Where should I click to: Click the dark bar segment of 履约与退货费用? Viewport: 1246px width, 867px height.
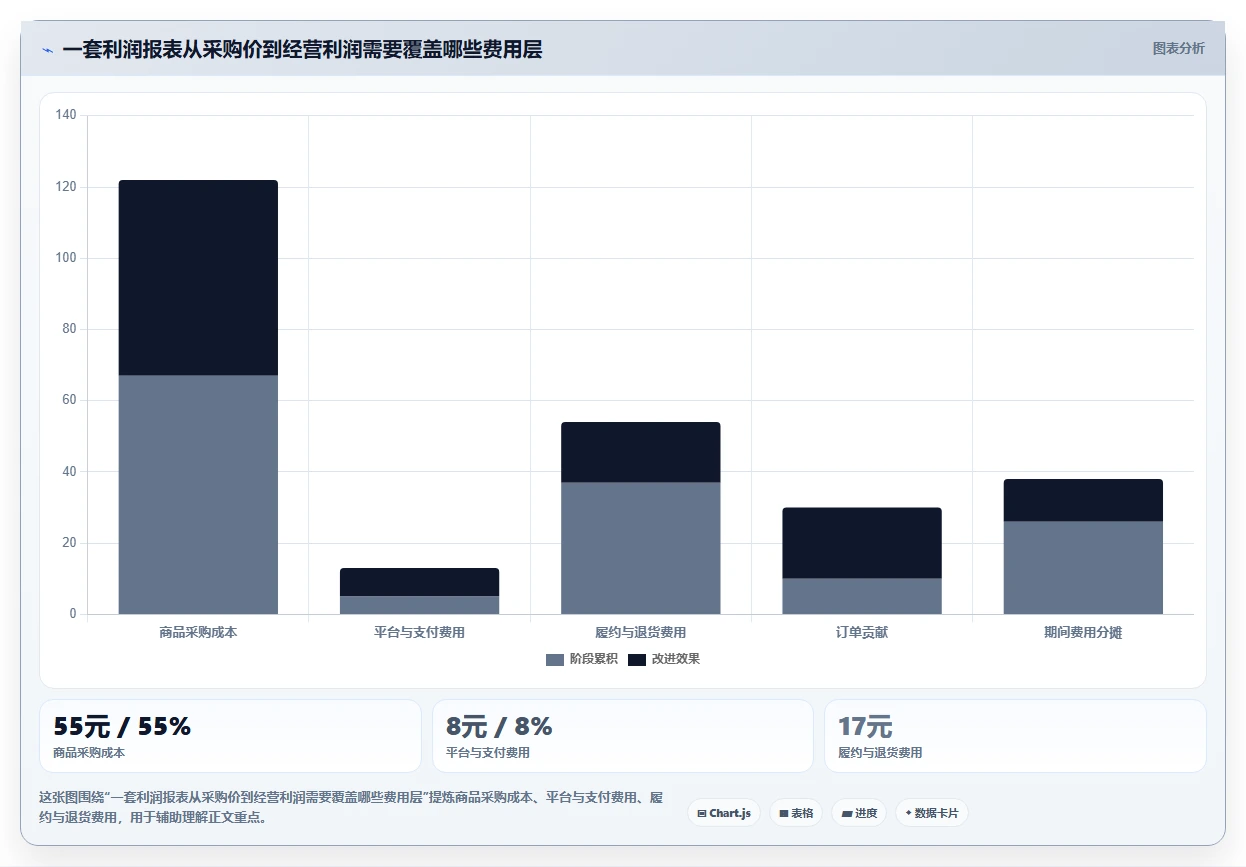point(640,452)
